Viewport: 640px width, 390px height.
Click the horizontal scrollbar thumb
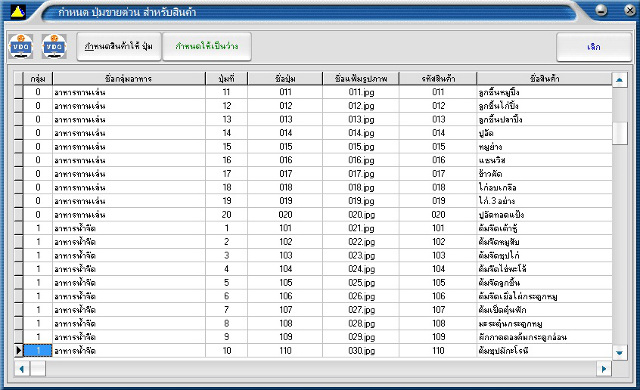point(38,369)
